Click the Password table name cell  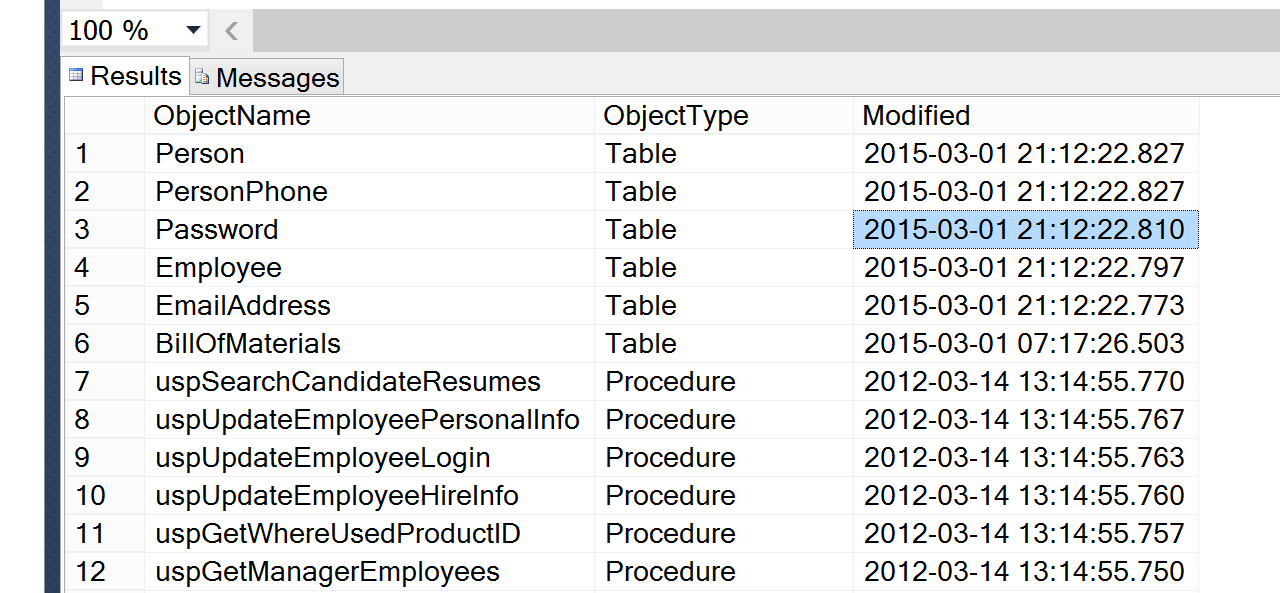coord(217,229)
